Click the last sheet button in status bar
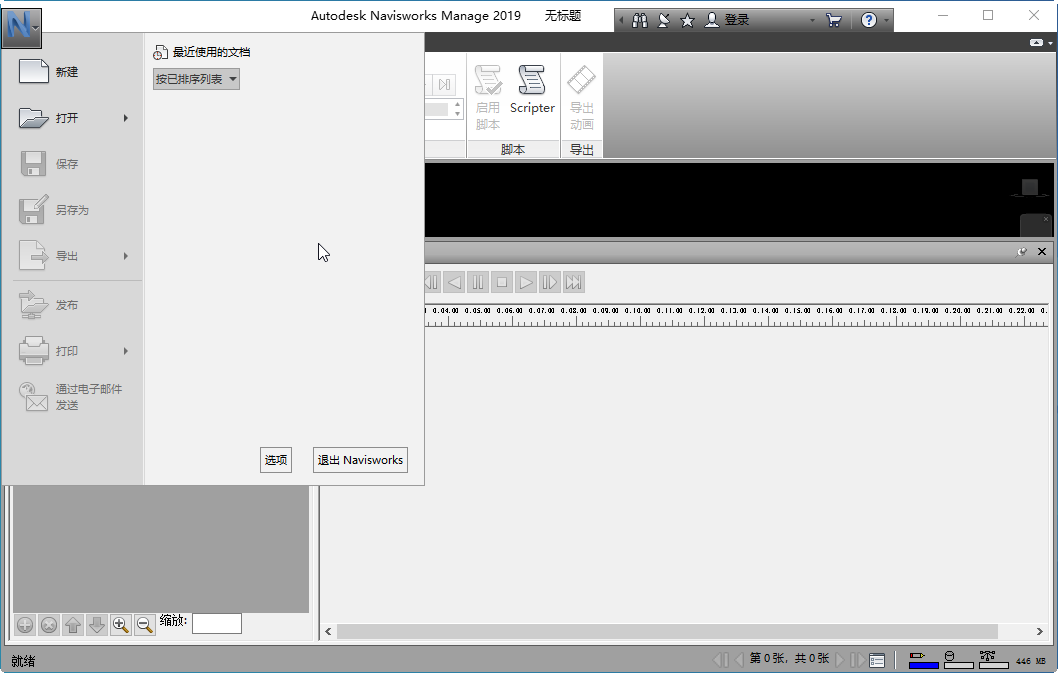1058x673 pixels. 858,659
